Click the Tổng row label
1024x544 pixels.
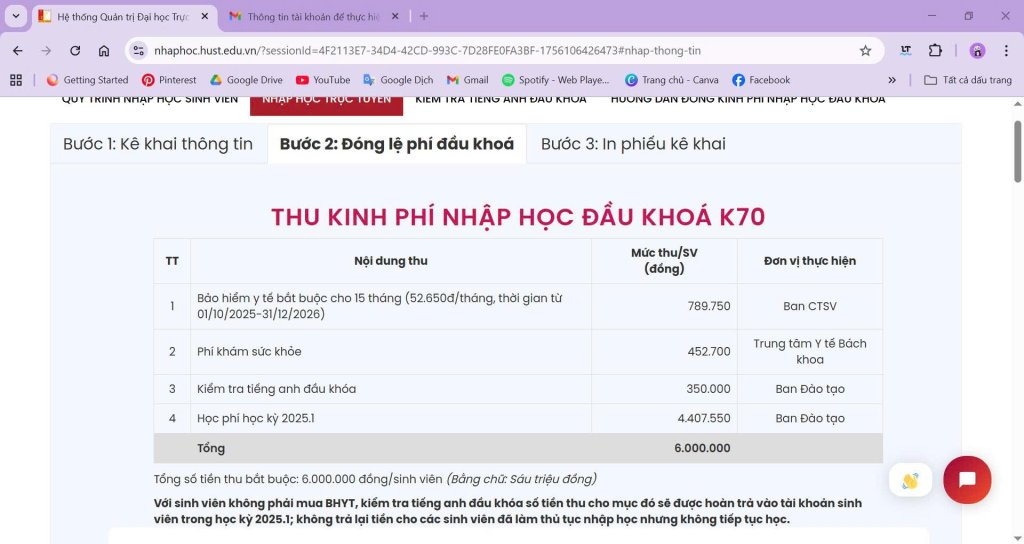pos(211,448)
